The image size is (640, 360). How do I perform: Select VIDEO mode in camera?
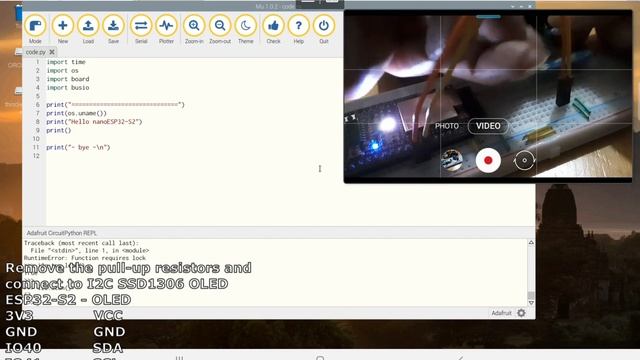pos(488,126)
